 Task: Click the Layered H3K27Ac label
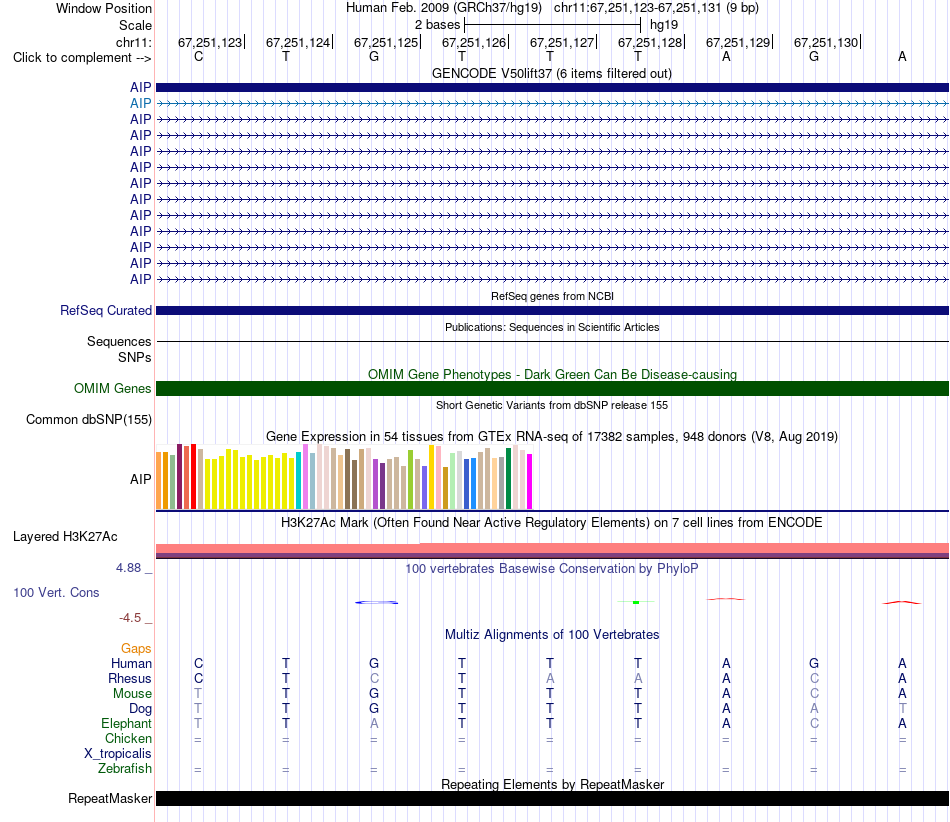tap(65, 537)
